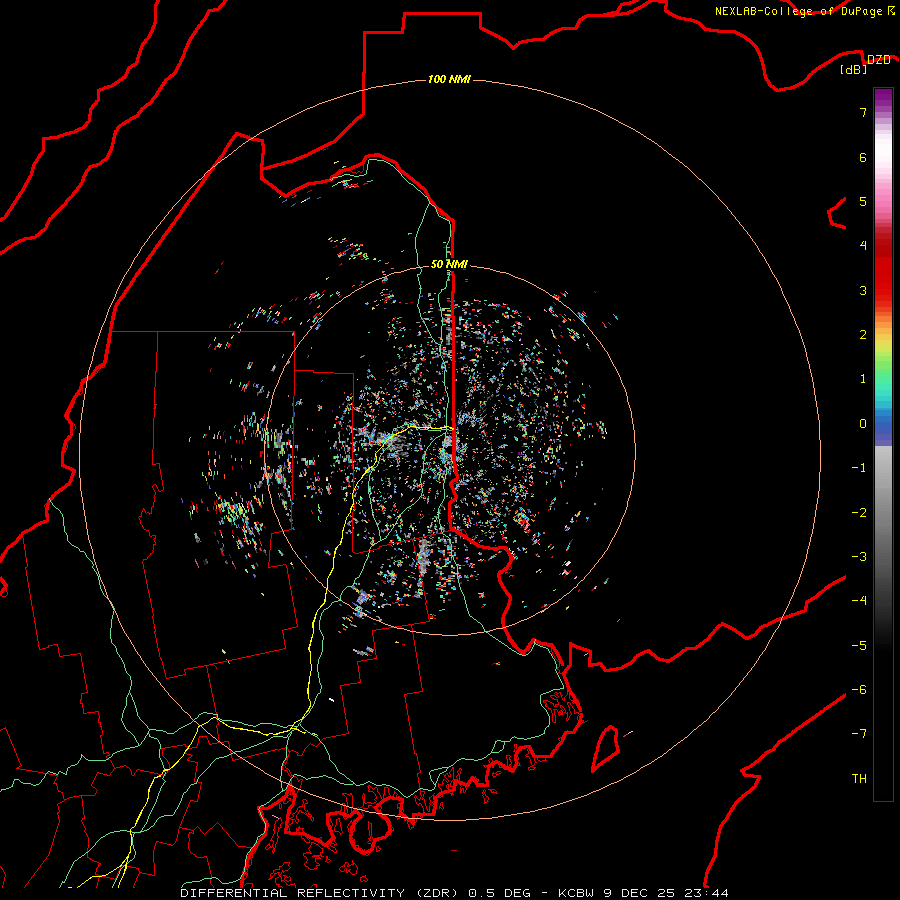The width and height of the screenshot is (900, 900).
Task: Click the 4 value on the color scale
Action: tap(863, 246)
